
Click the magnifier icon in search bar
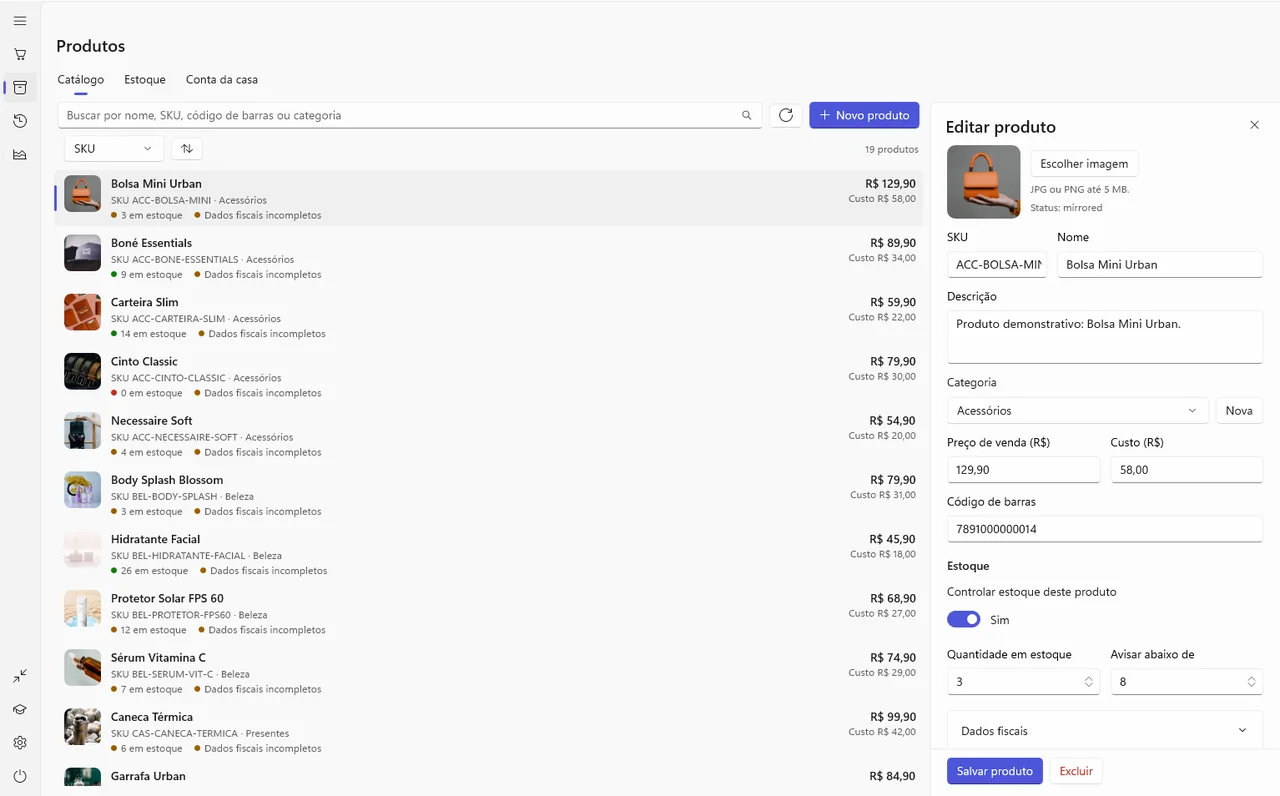pyautogui.click(x=746, y=115)
